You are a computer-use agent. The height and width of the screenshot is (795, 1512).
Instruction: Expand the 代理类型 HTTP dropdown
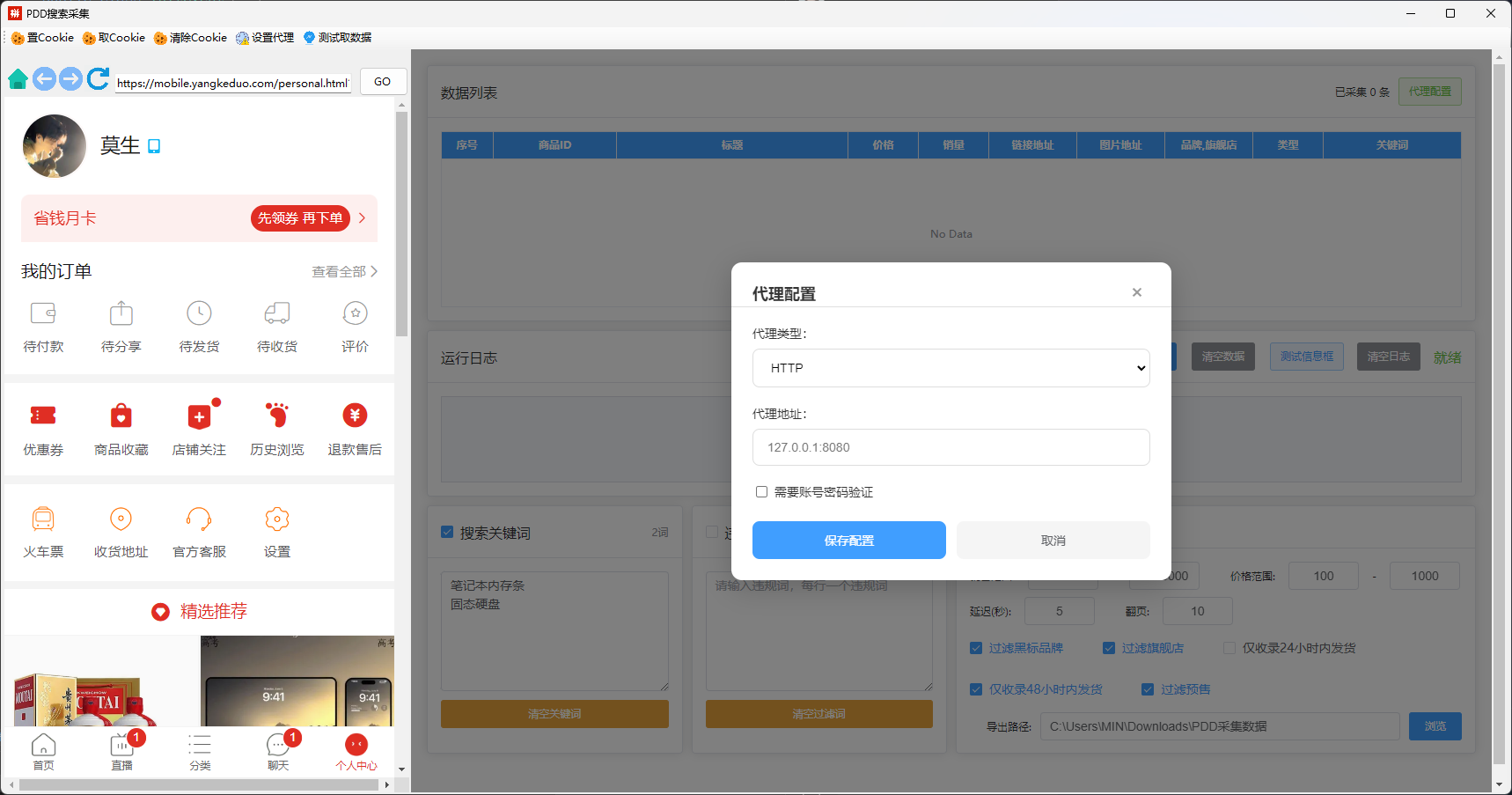951,368
